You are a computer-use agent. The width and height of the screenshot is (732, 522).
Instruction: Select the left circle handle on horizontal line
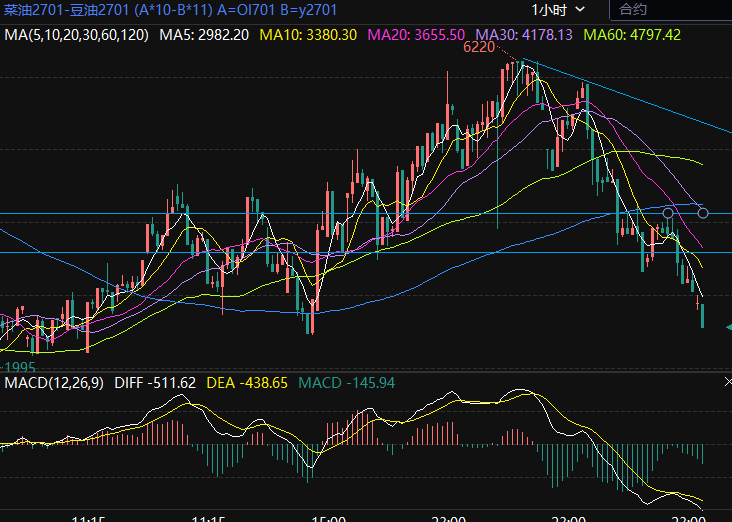pyautogui.click(x=668, y=213)
